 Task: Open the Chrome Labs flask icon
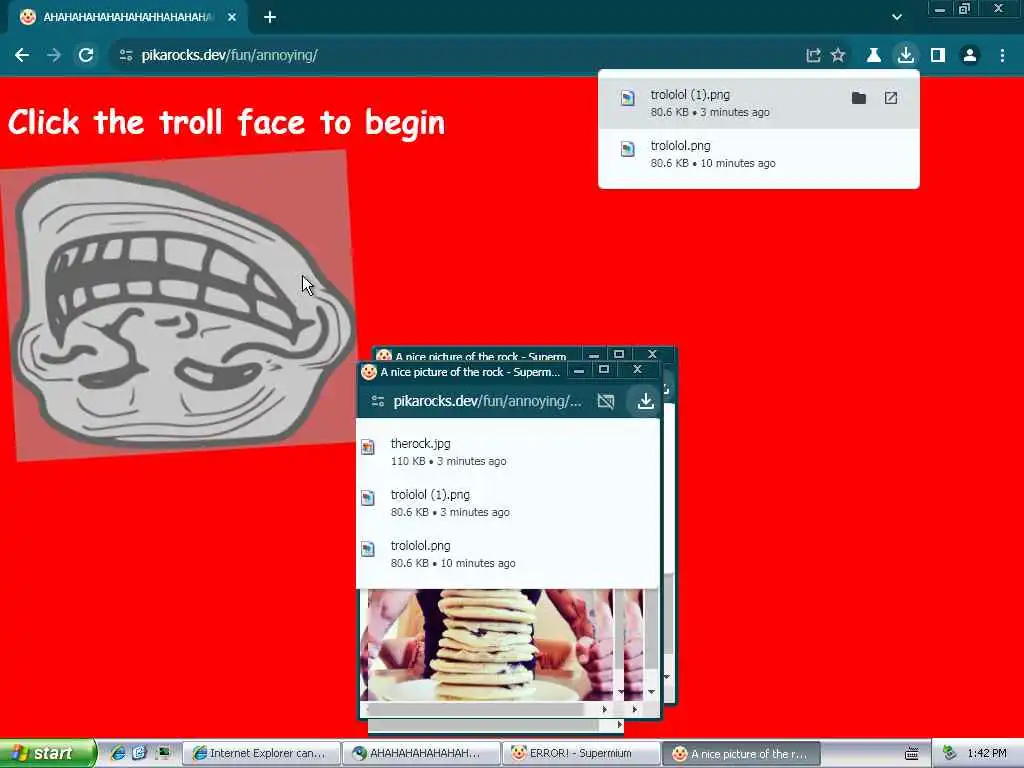click(874, 56)
